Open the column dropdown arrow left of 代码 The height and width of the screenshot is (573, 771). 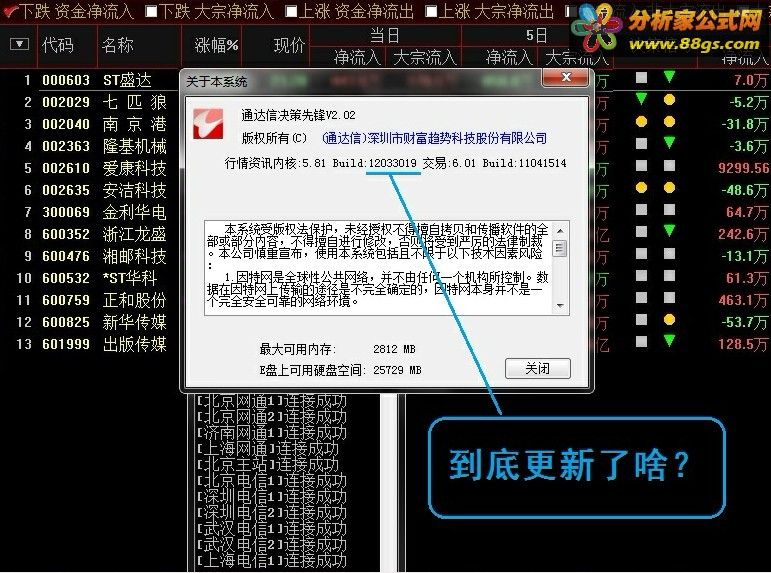(19, 44)
